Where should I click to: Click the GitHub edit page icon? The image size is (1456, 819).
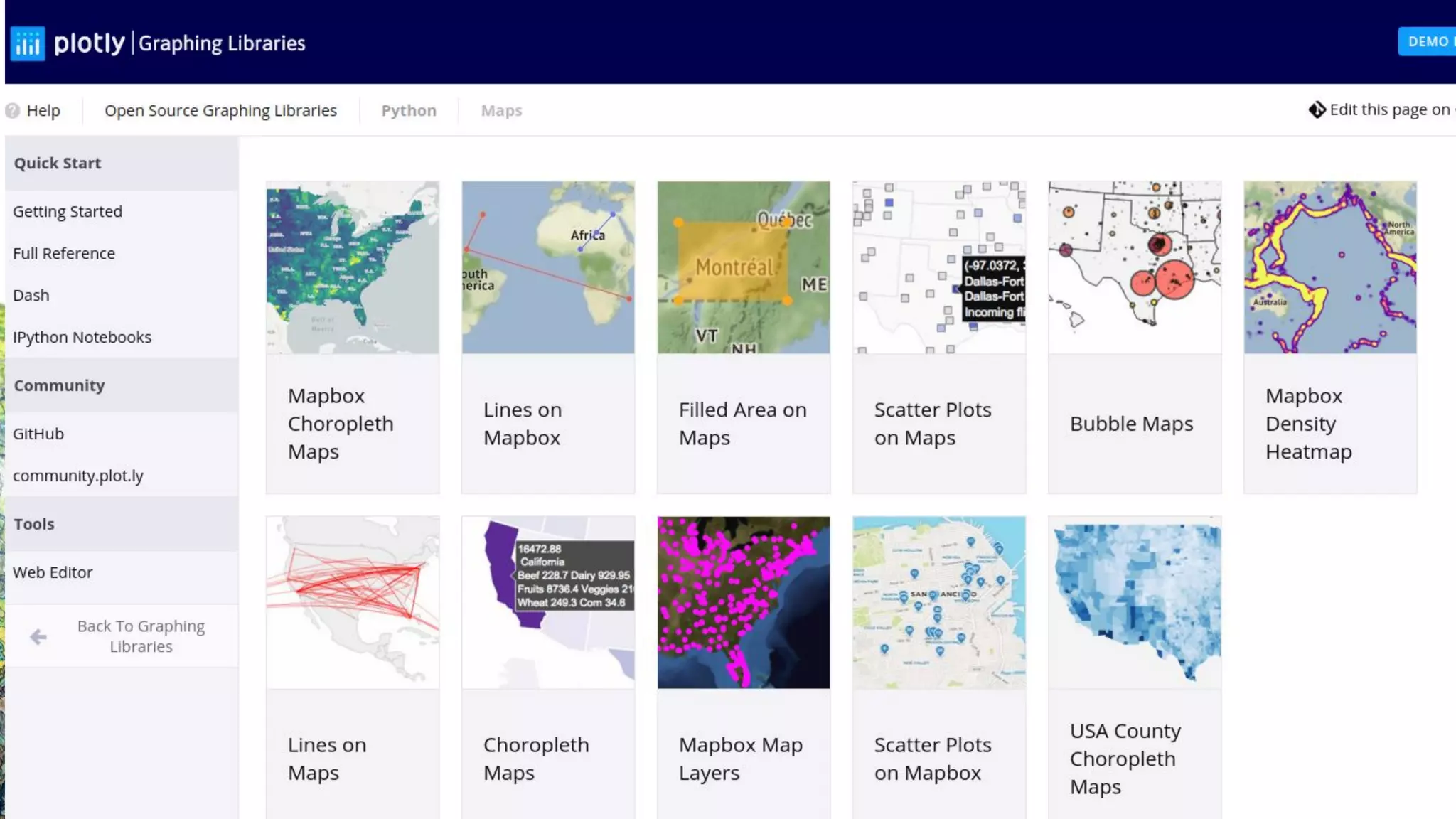click(1317, 109)
